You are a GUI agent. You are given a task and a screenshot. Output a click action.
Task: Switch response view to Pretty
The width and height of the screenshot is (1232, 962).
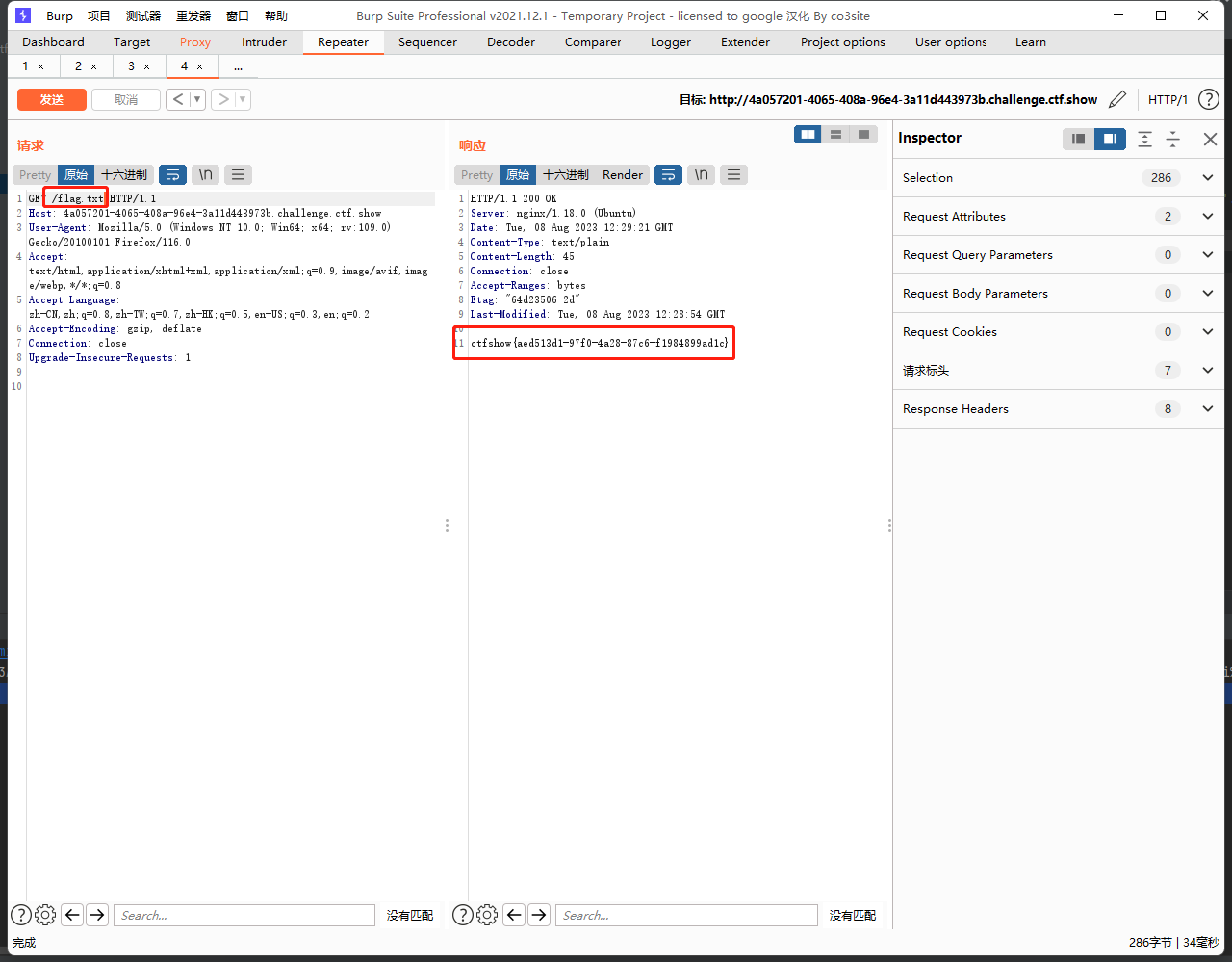[x=476, y=174]
